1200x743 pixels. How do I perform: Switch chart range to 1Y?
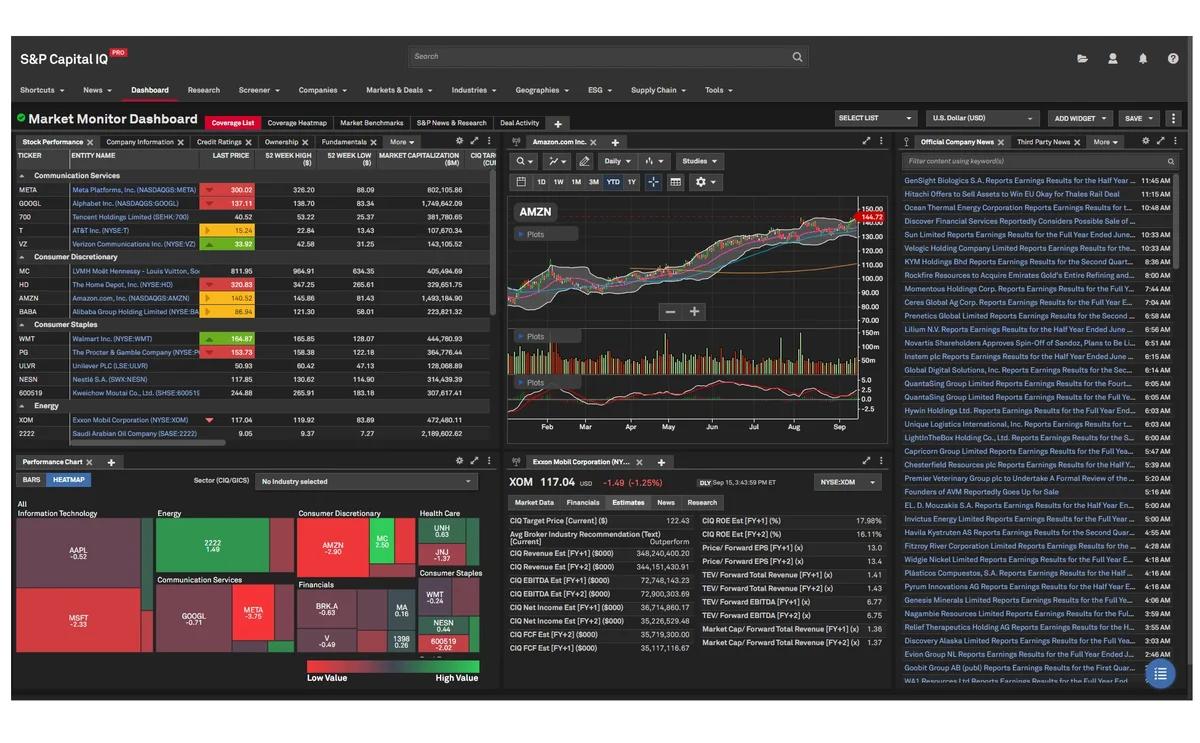click(x=631, y=182)
